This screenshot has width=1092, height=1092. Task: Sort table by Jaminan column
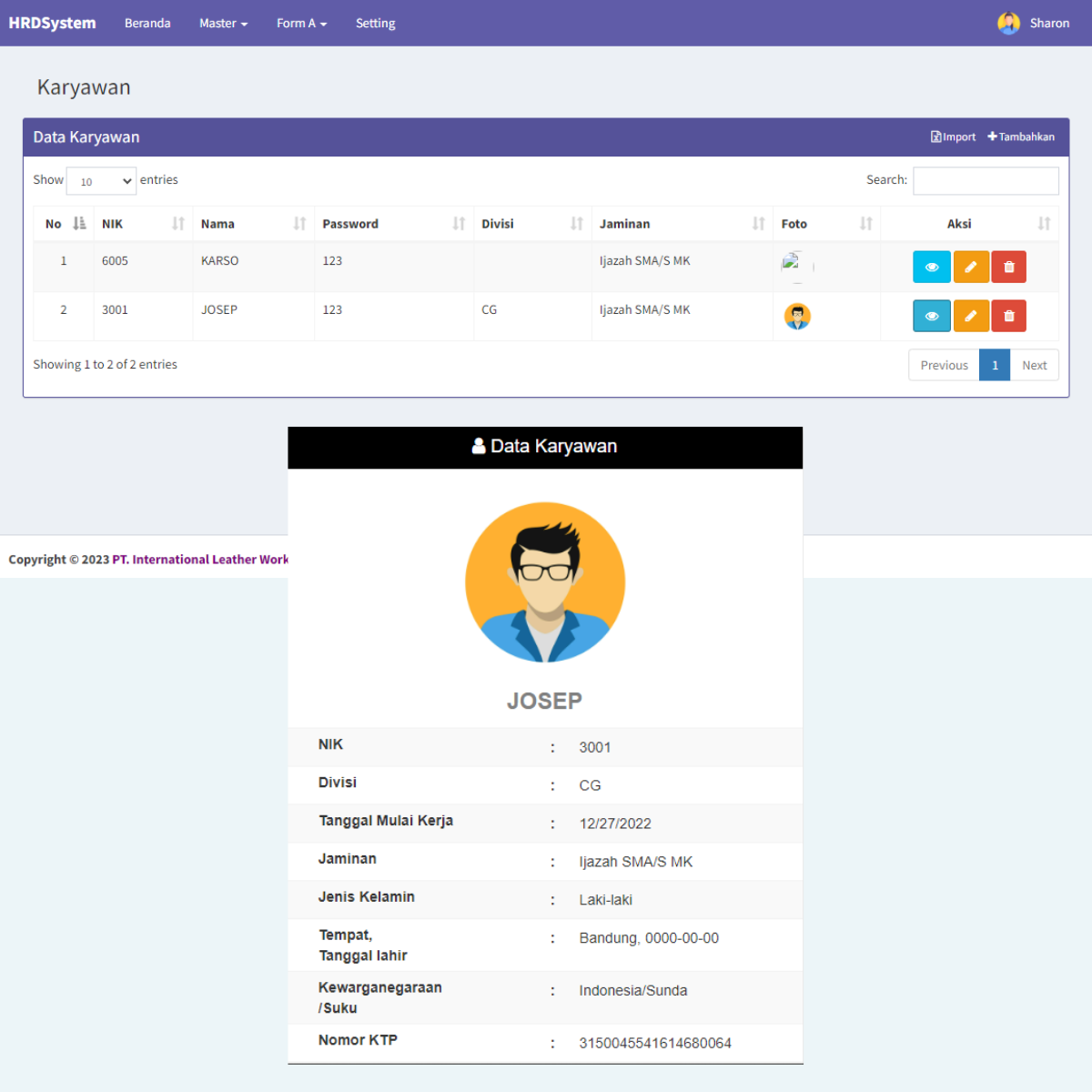(682, 224)
